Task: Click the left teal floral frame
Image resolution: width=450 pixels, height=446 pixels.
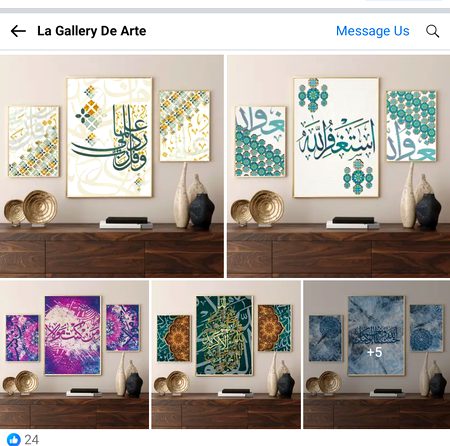Action: point(260,141)
